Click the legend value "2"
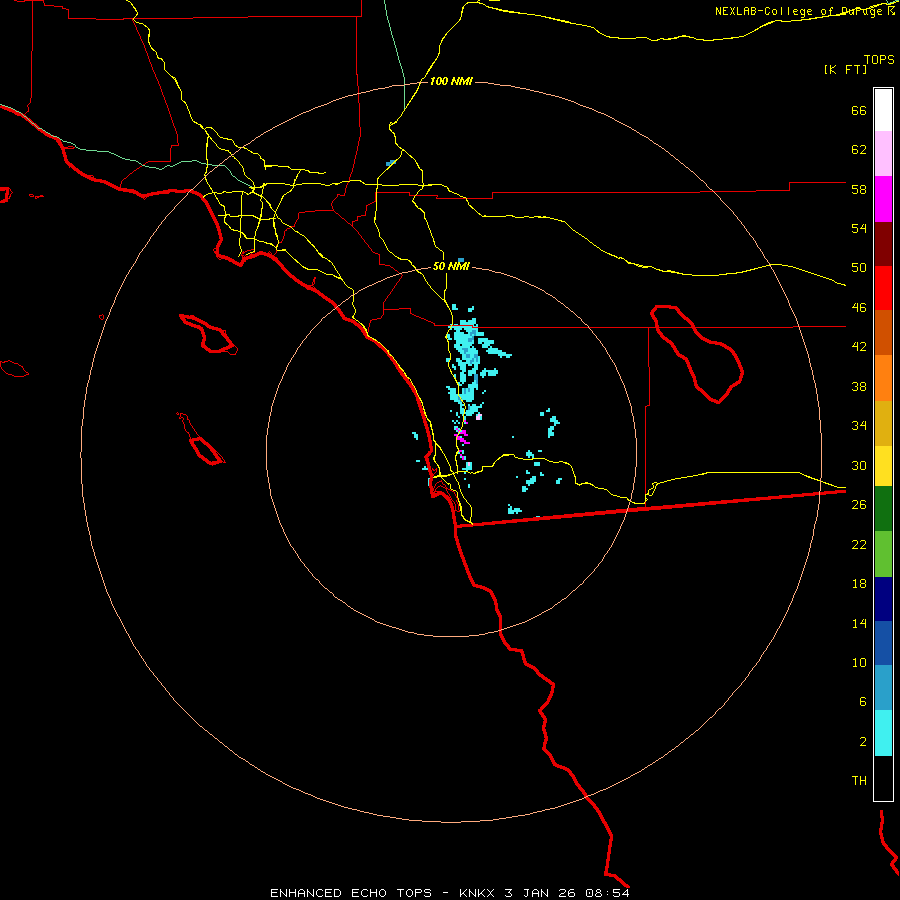The image size is (900, 900). pos(863,742)
